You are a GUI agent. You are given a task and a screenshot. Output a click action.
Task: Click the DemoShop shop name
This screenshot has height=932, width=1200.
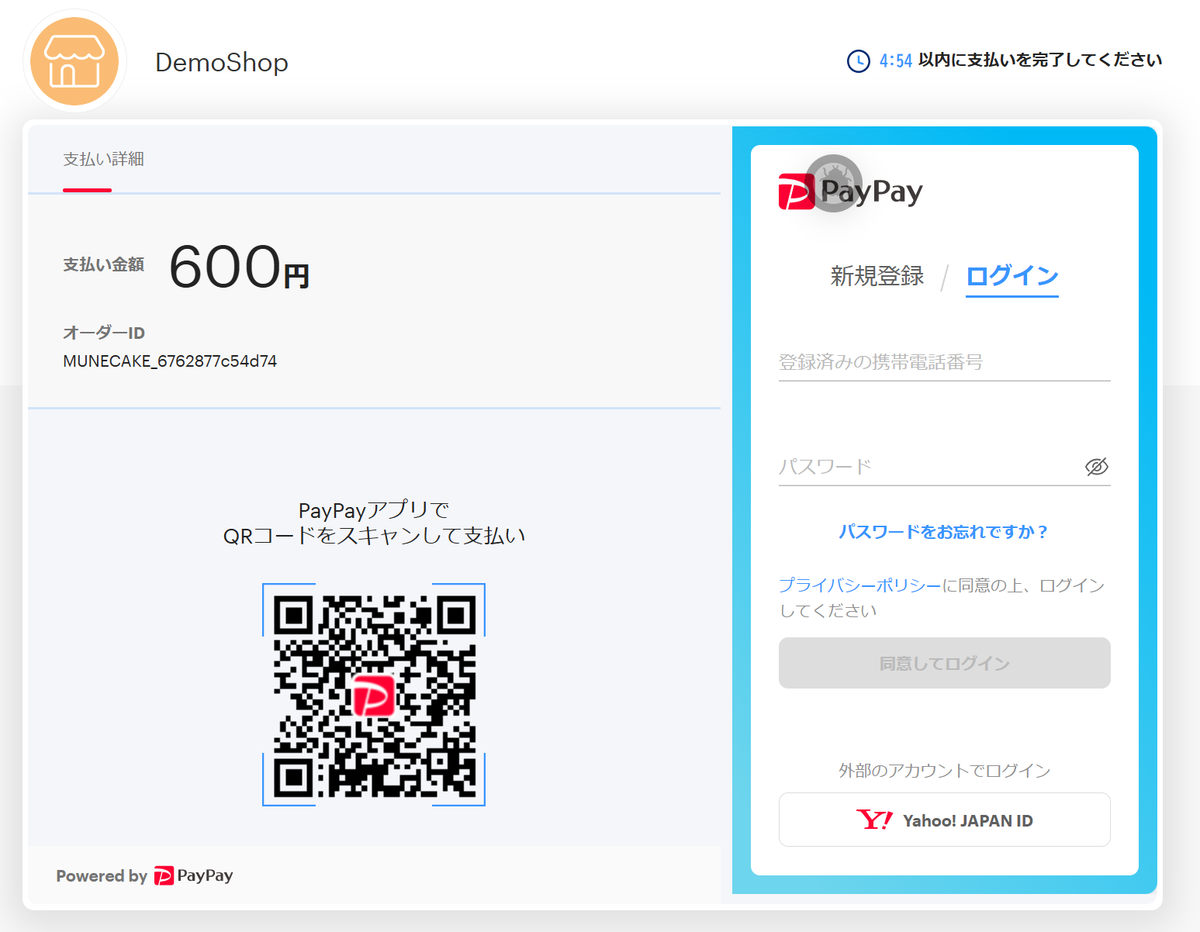click(221, 62)
